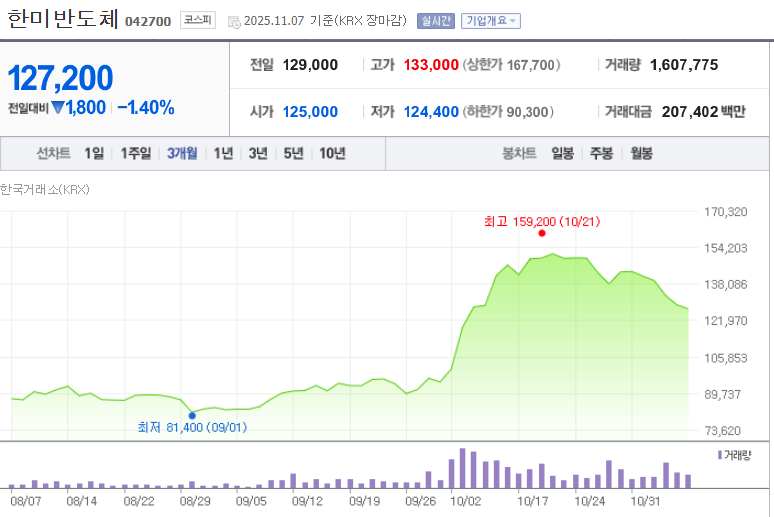Click the 전일 value 129,000

click(310, 65)
